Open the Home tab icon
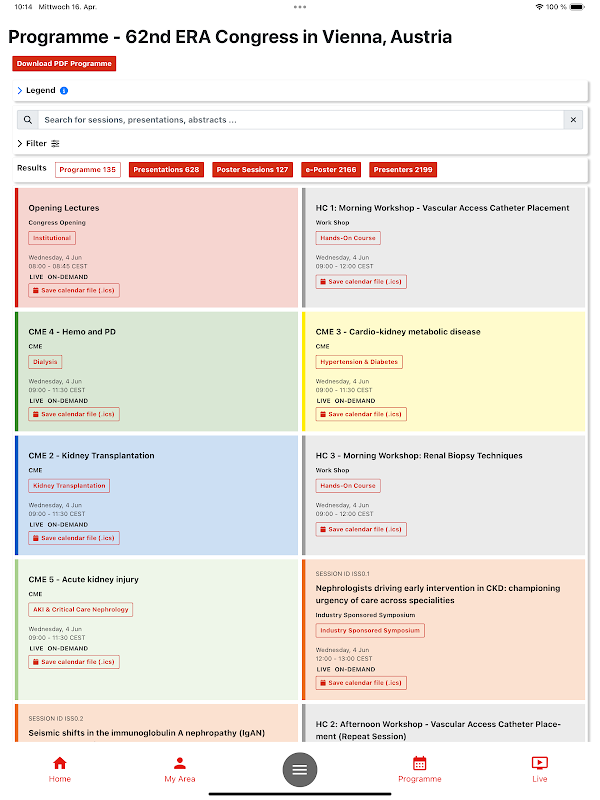Viewport: 600px width, 800px height. tap(60, 763)
